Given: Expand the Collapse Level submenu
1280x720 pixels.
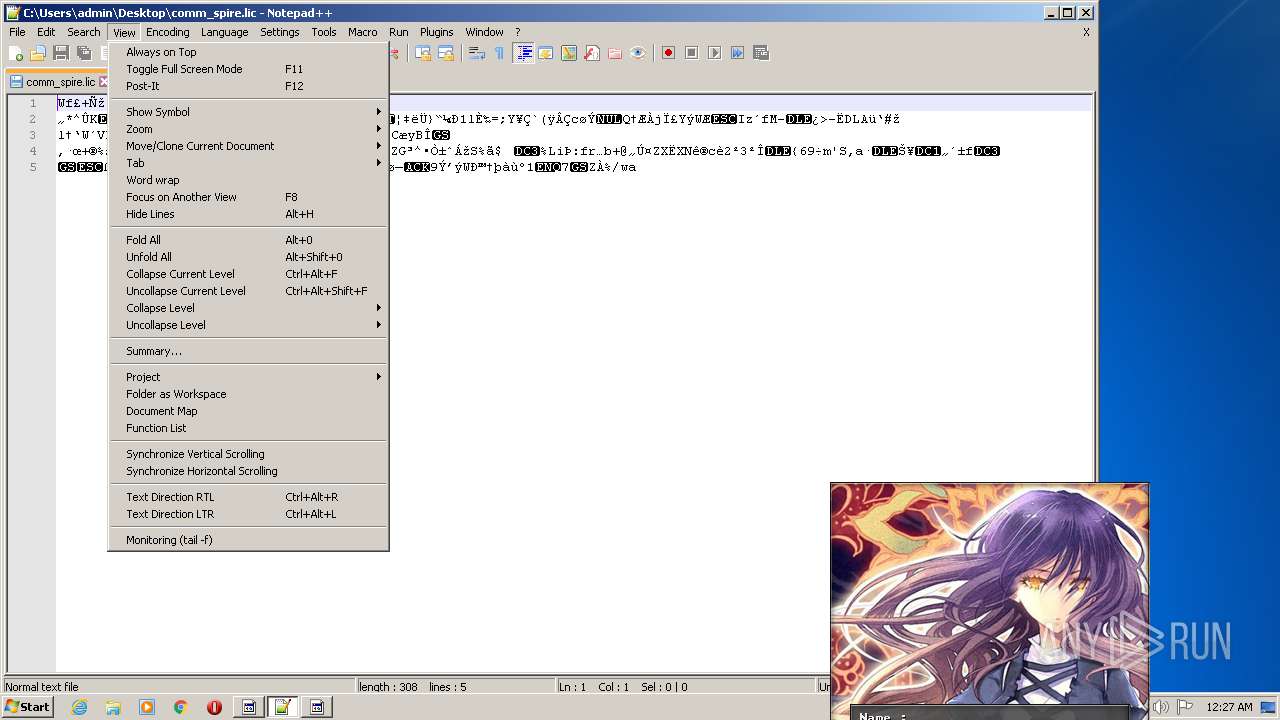Looking at the screenshot, I should click(x=248, y=308).
